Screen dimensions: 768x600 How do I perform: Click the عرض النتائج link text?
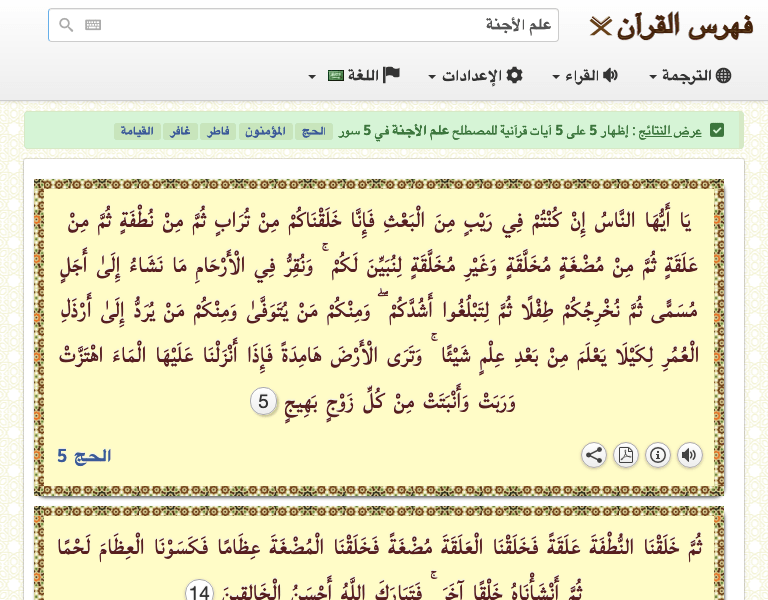point(670,131)
